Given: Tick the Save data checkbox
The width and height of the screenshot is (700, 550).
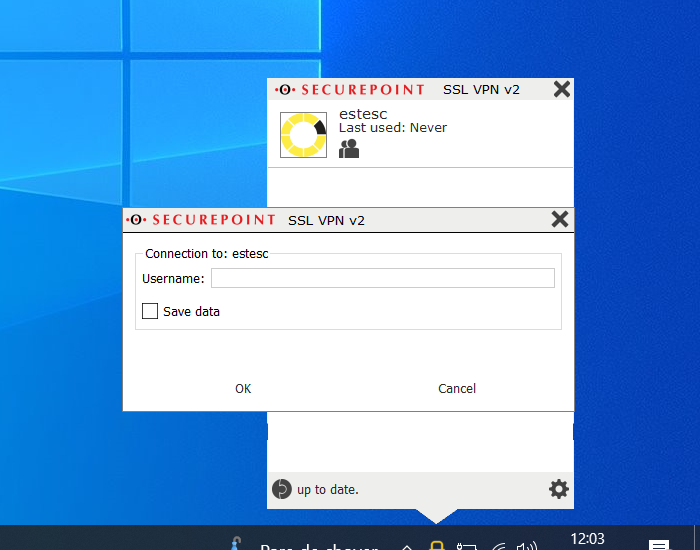Looking at the screenshot, I should pyautogui.click(x=150, y=311).
